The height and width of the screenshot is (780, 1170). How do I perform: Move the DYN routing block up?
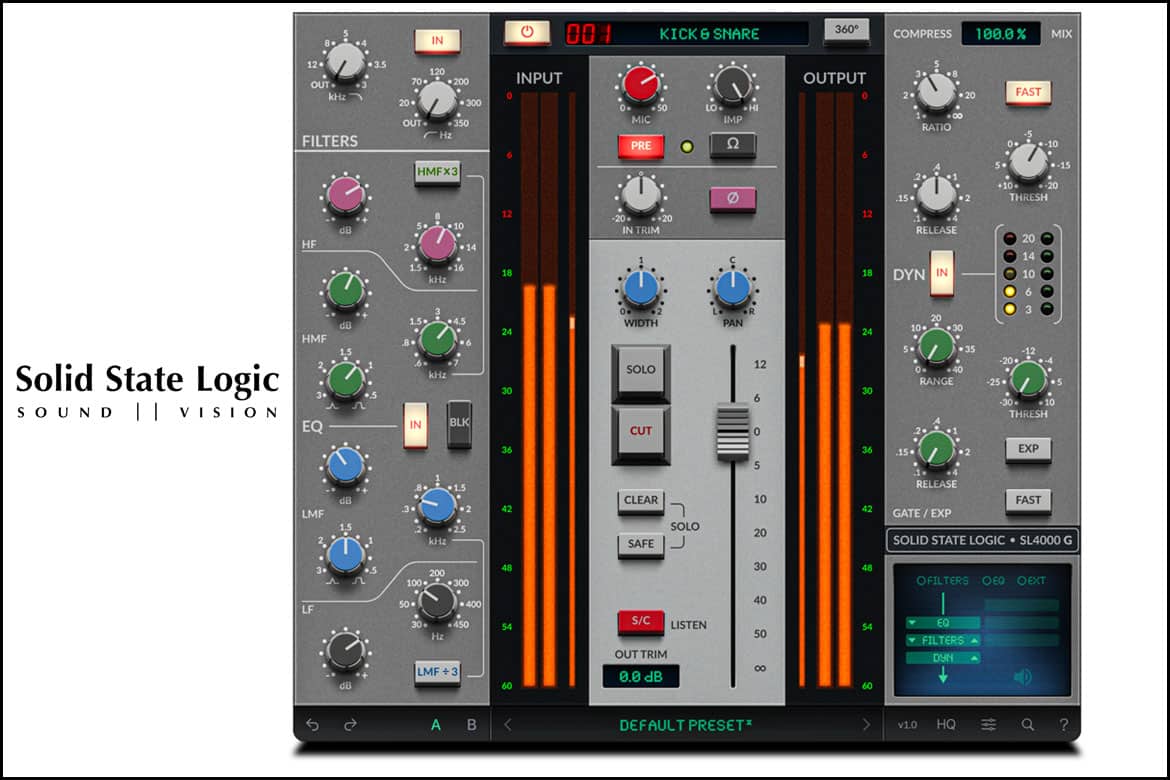pos(974,658)
